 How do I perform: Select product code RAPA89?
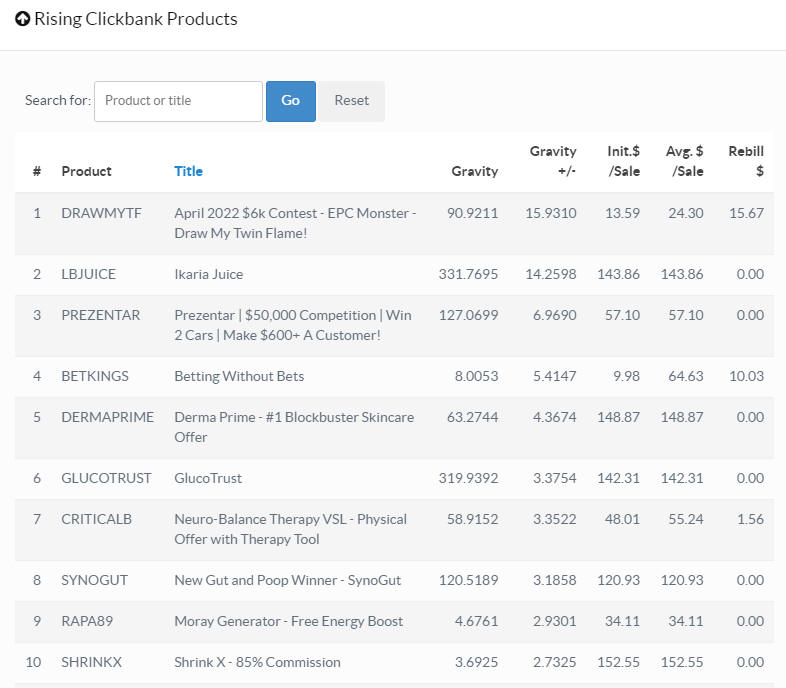pyautogui.click(x=87, y=621)
